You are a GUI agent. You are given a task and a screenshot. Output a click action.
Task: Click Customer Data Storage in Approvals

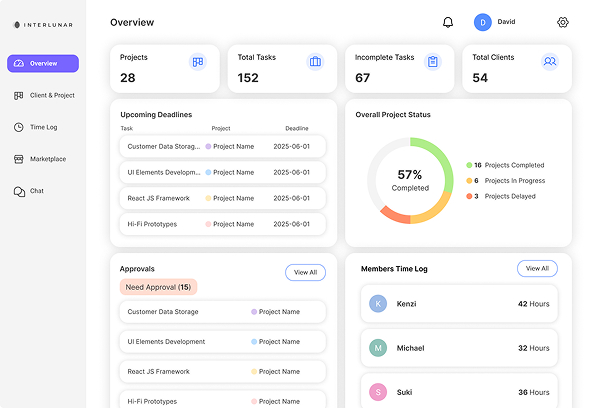point(223,312)
